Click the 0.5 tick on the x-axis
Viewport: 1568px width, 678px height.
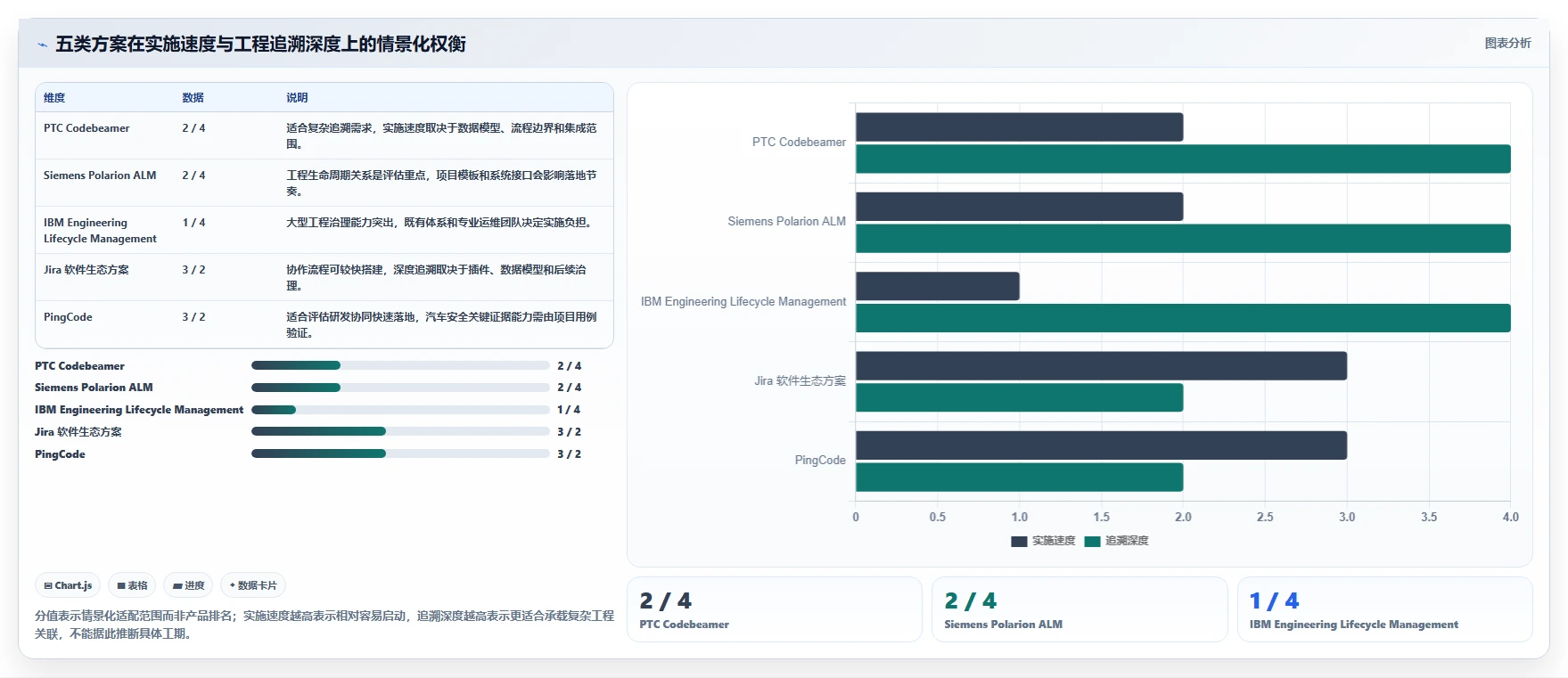coord(938,518)
